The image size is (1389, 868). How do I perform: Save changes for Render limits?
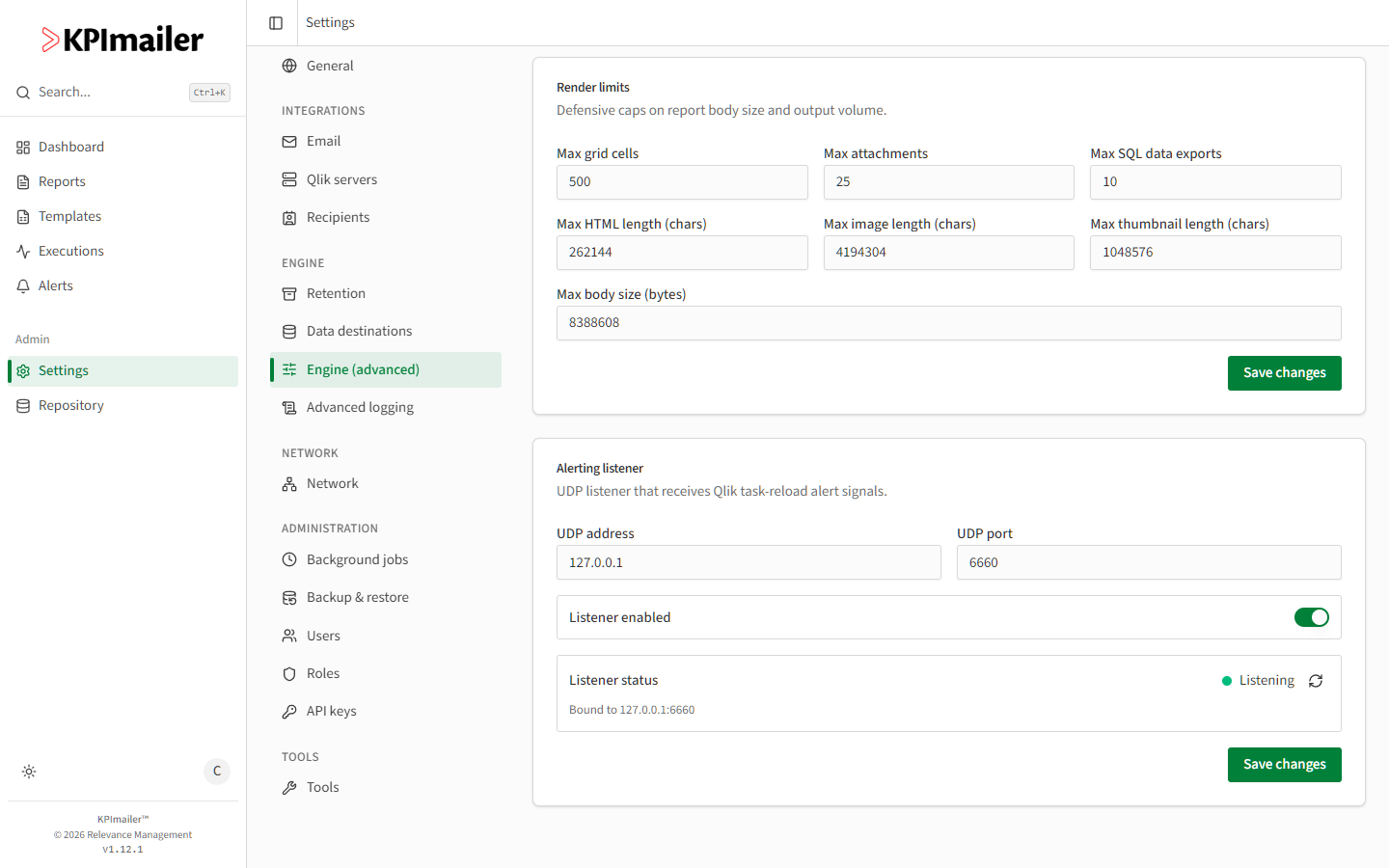(x=1285, y=373)
